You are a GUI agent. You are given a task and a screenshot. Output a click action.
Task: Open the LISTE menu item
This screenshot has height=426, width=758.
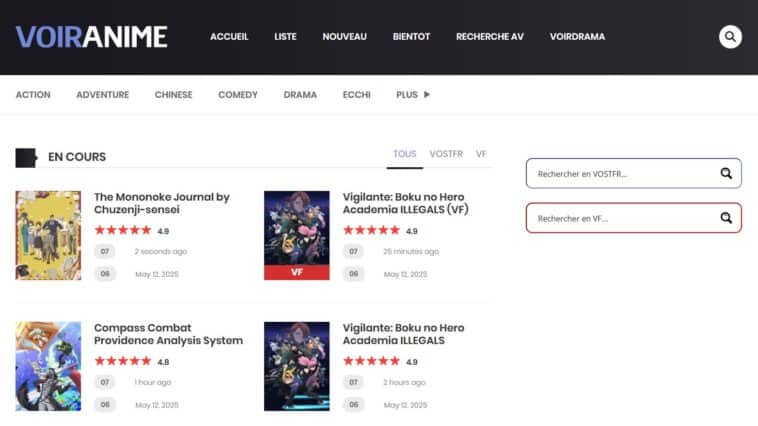pos(285,37)
